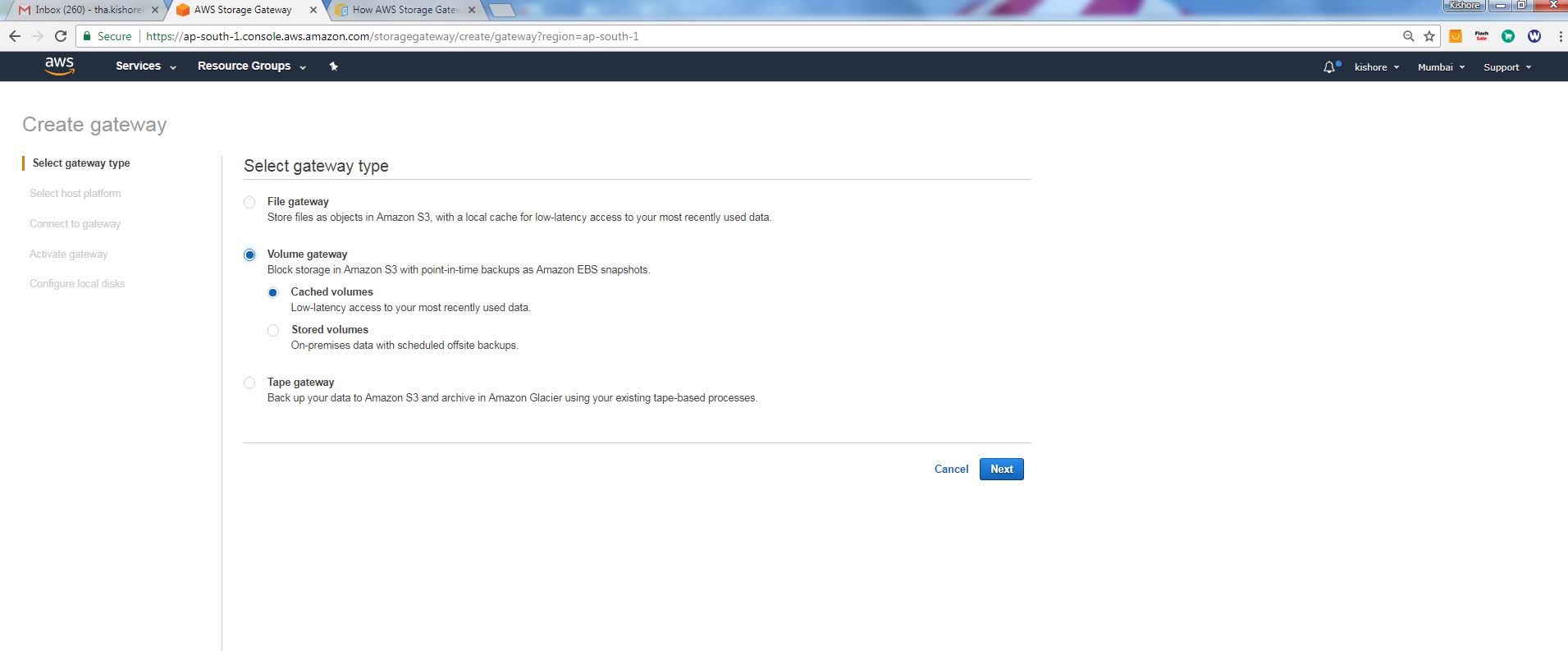Image resolution: width=1568 pixels, height=651 pixels.
Task: Open Chrome three-dot menu
Action: (1559, 36)
